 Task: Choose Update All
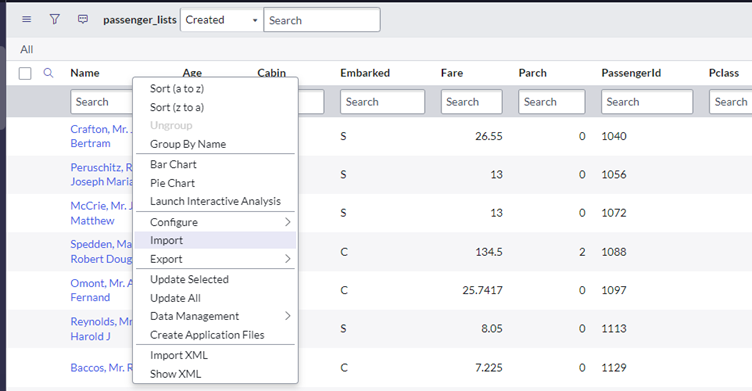point(176,298)
